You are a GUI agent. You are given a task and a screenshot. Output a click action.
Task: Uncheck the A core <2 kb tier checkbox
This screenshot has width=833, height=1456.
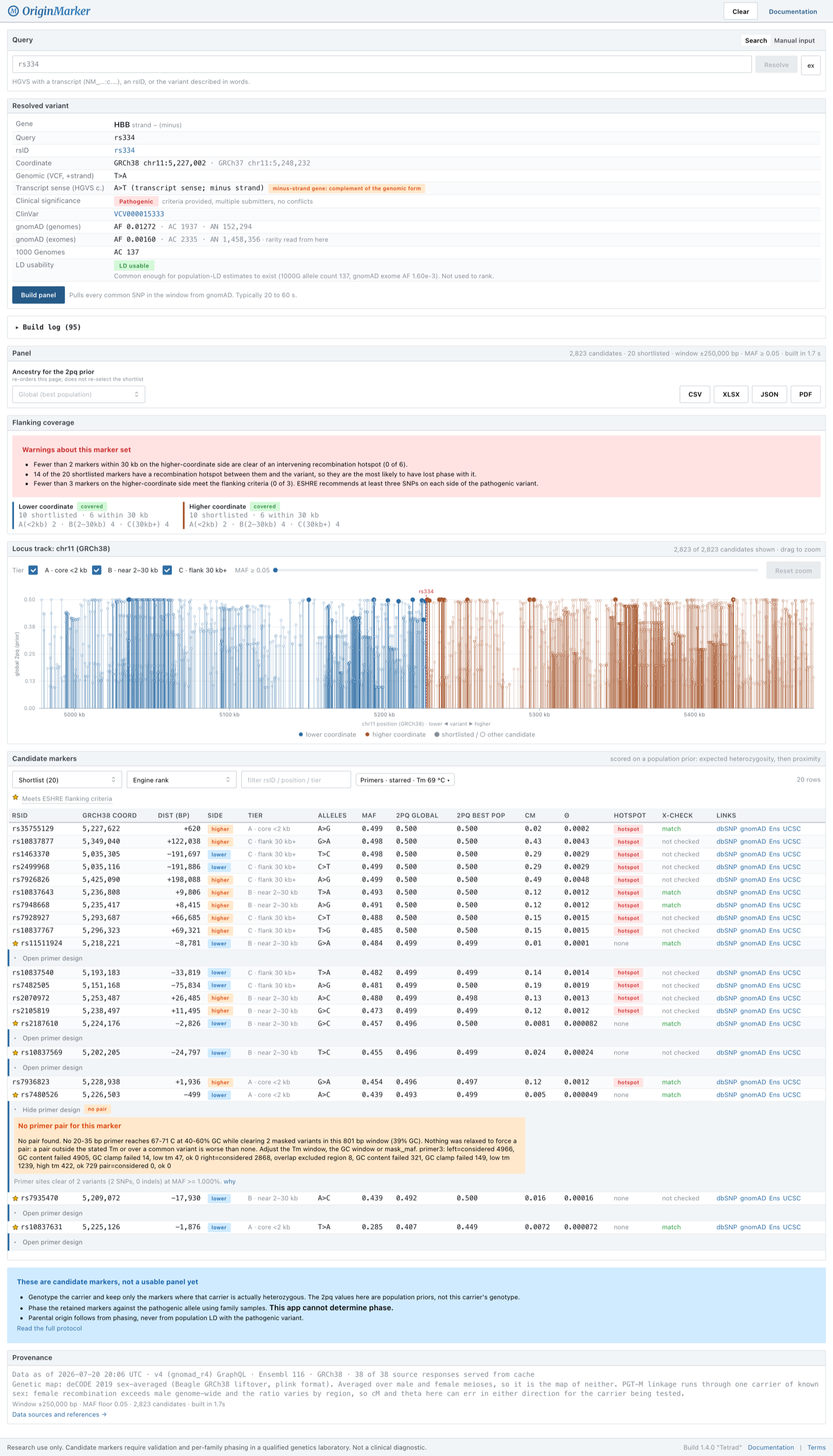pyautogui.click(x=33, y=570)
